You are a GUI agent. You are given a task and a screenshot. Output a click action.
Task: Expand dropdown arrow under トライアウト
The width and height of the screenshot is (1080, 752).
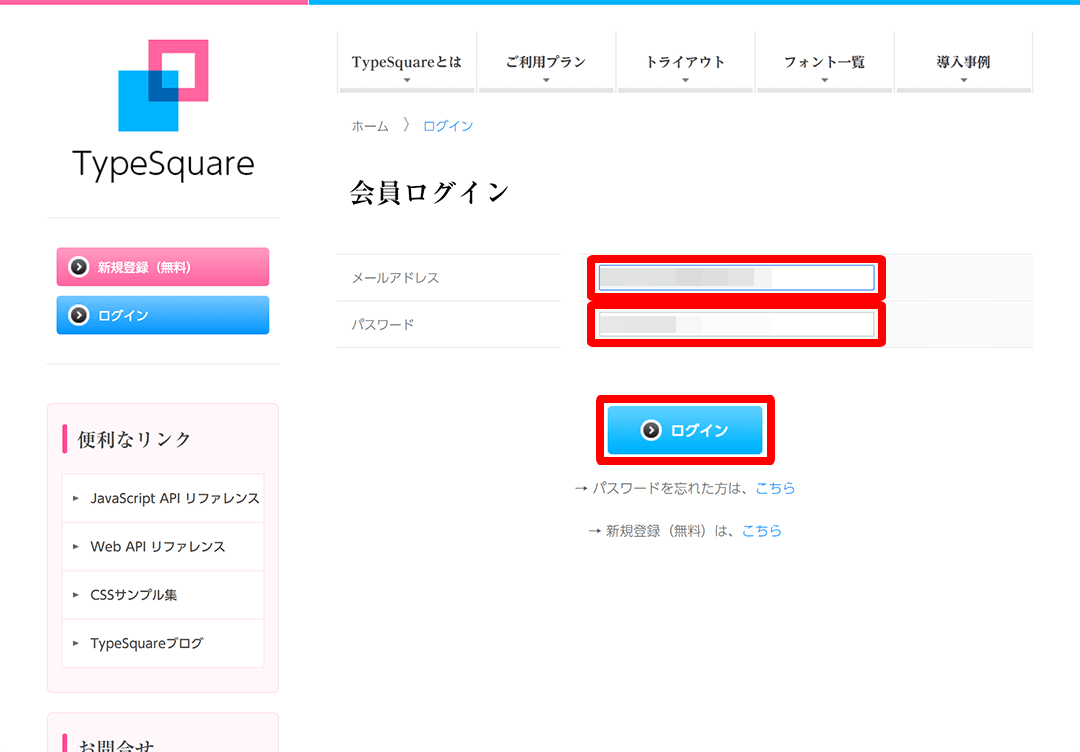click(685, 81)
